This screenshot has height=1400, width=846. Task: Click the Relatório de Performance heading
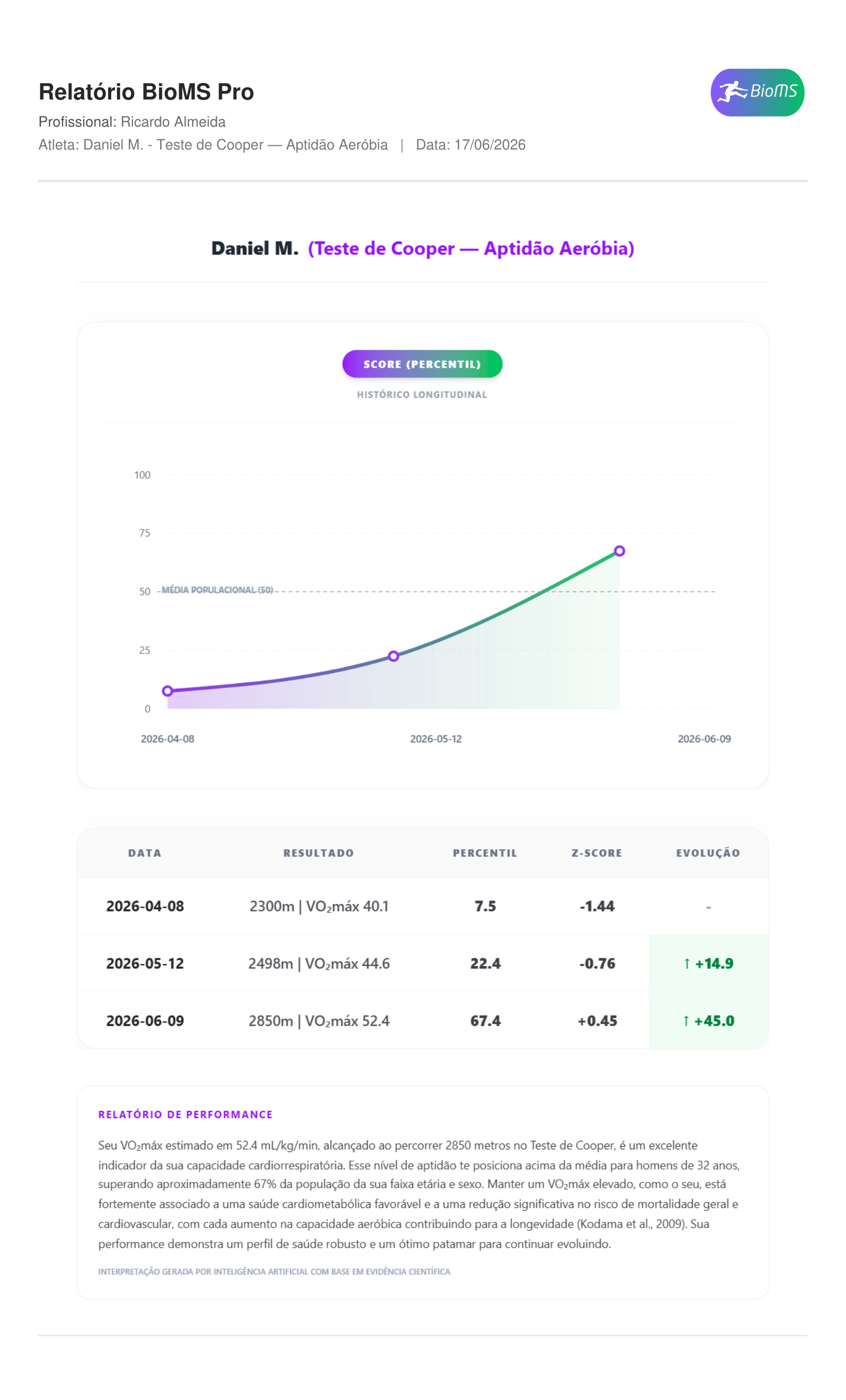[x=185, y=1115]
